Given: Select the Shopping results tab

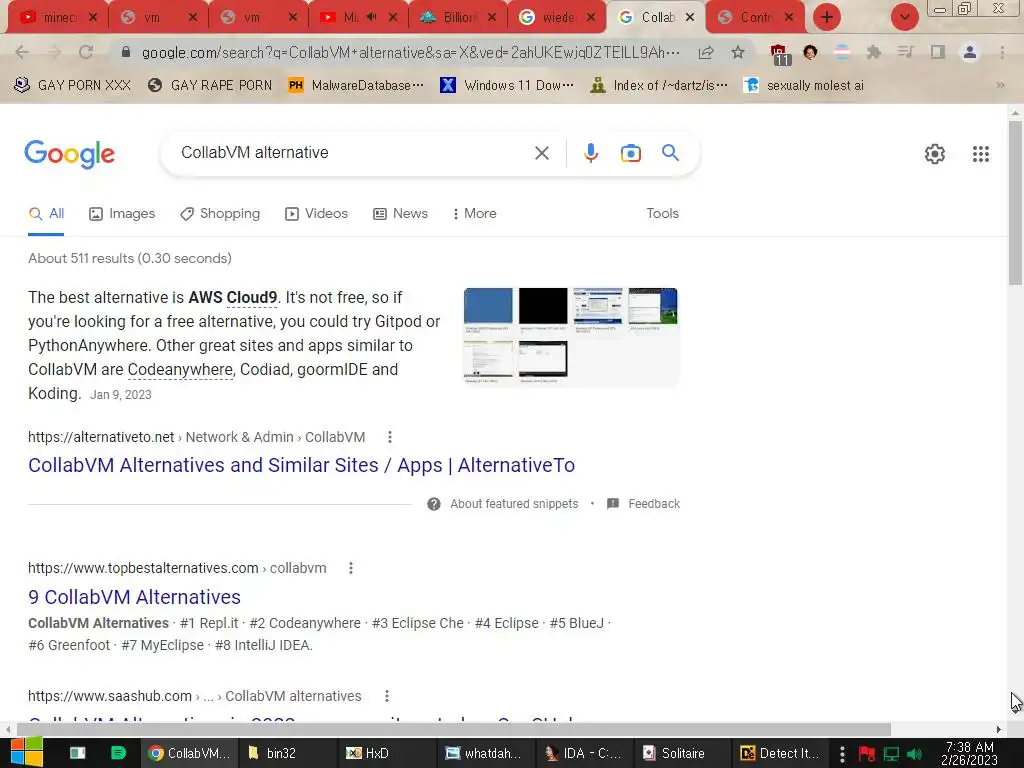Looking at the screenshot, I should click(220, 214).
